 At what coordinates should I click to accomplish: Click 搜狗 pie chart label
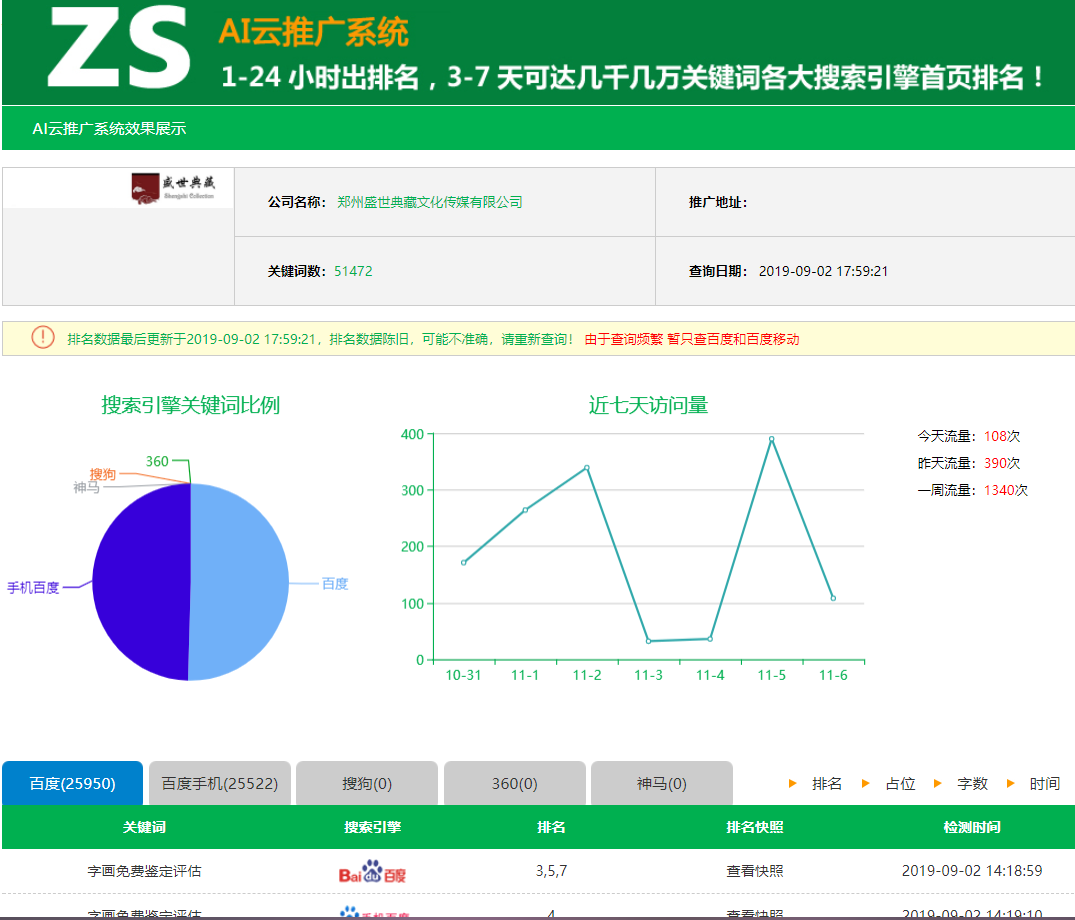(x=102, y=474)
